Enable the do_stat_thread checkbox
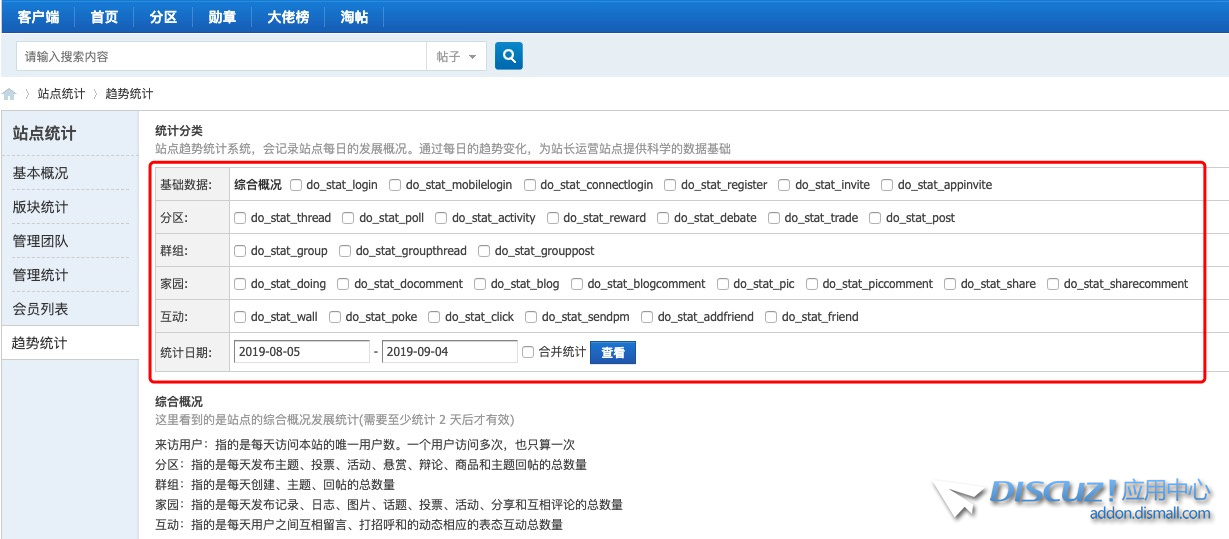This screenshot has width=1229, height=539. 240,218
